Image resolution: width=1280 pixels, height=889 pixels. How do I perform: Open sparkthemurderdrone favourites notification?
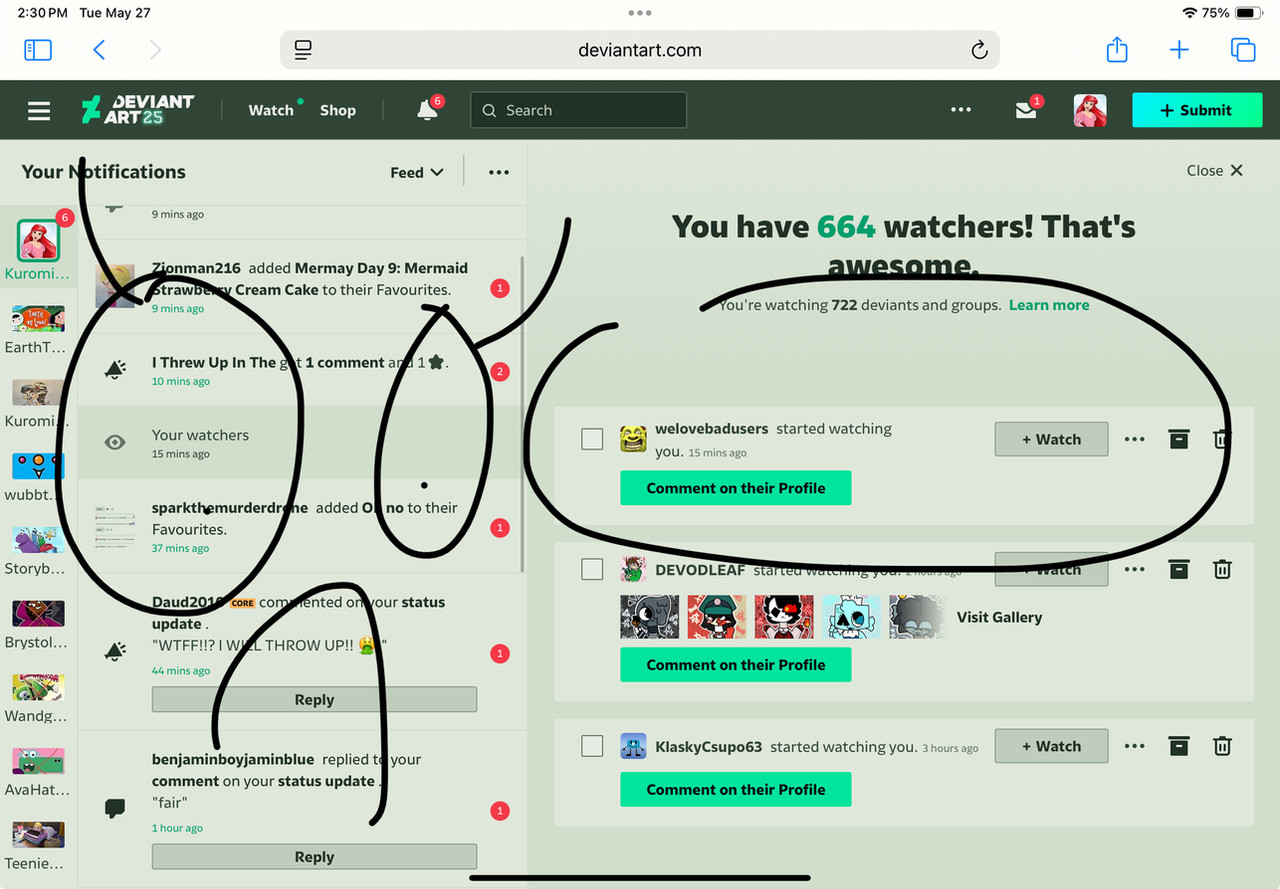click(x=301, y=527)
